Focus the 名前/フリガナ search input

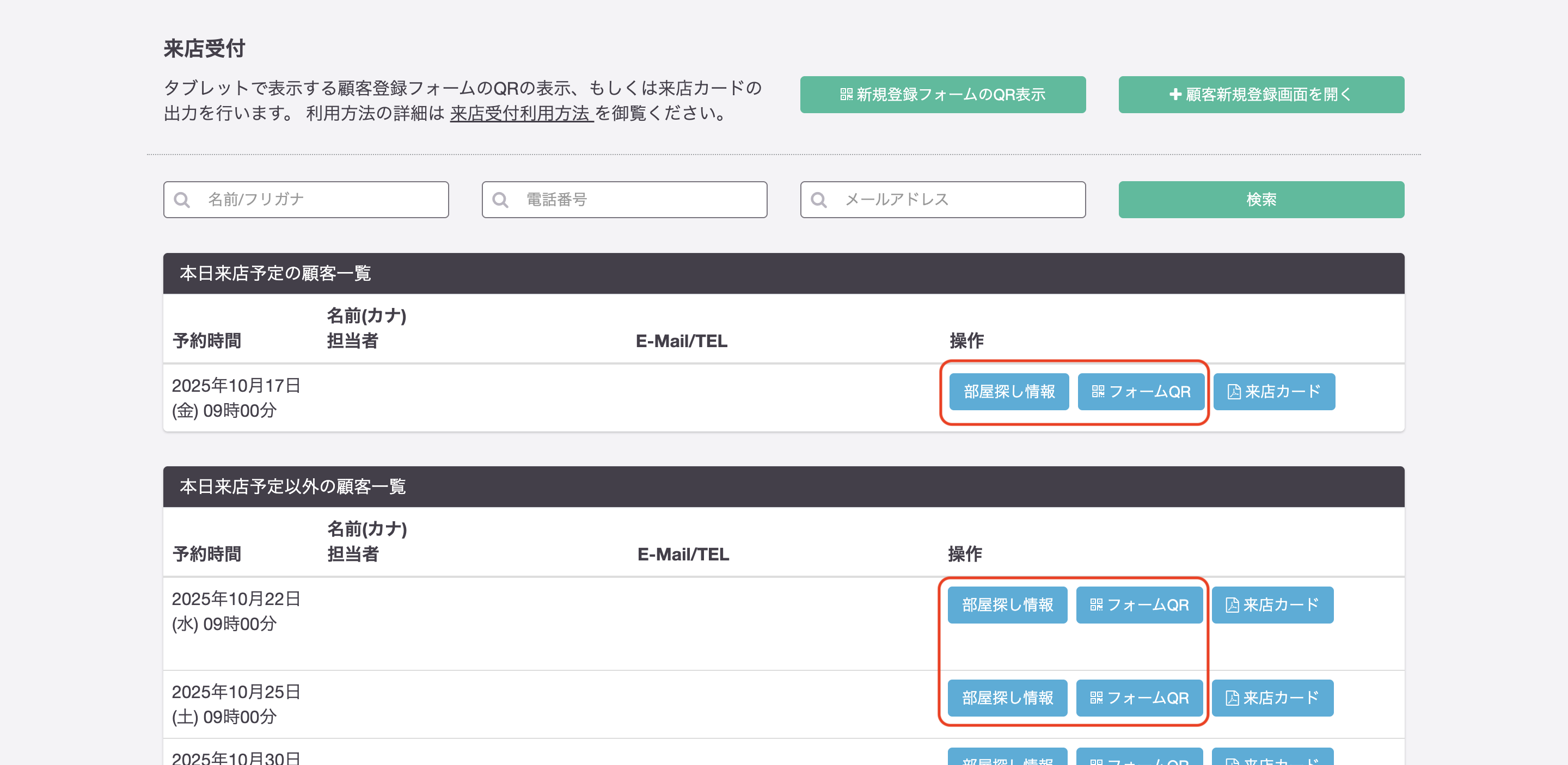click(306, 200)
